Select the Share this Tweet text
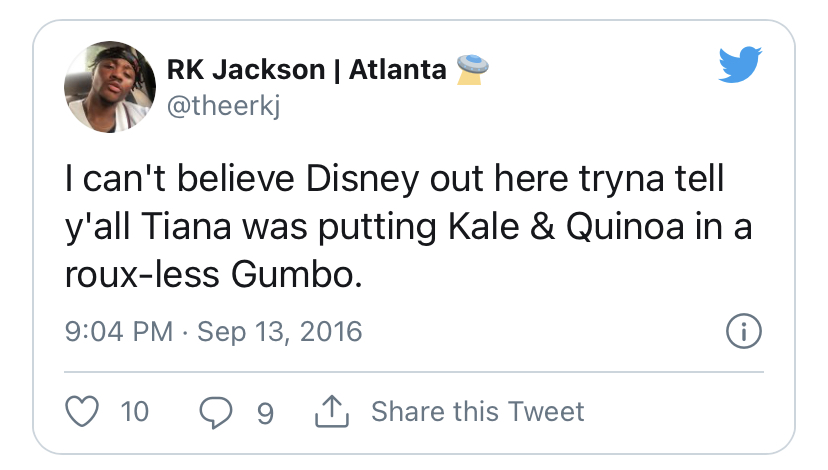 coord(477,411)
